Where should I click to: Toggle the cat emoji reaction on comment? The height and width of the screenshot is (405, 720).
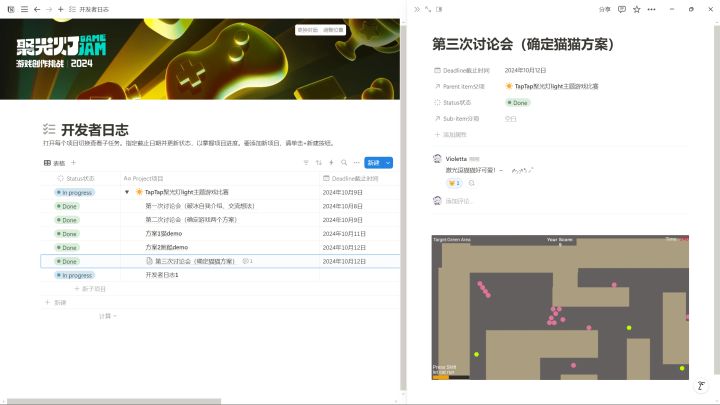tap(454, 183)
